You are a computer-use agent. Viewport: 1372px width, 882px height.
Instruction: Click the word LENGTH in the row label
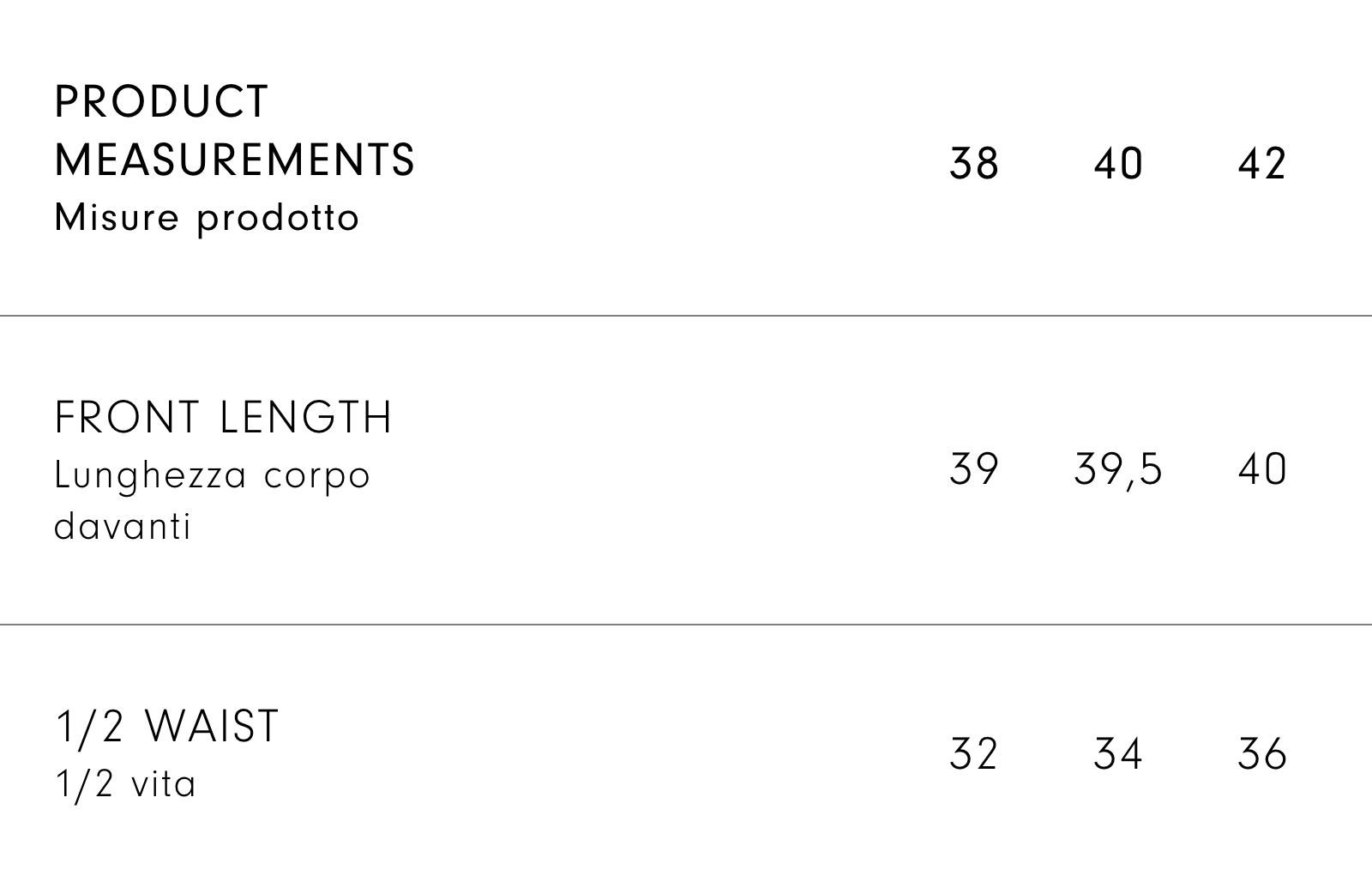306,418
